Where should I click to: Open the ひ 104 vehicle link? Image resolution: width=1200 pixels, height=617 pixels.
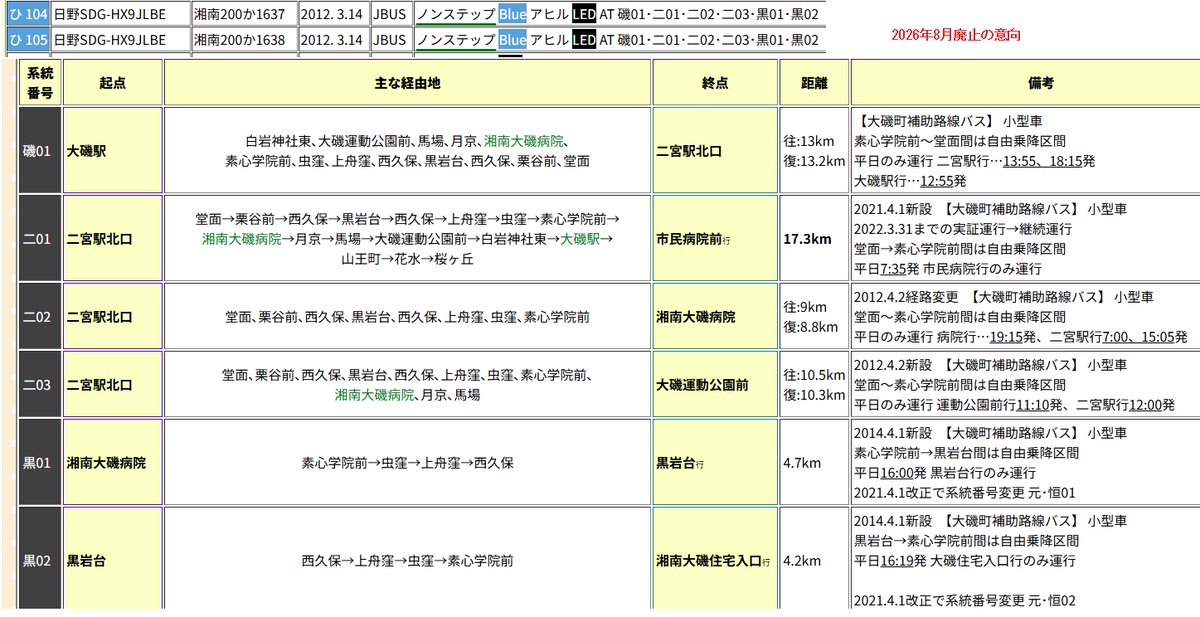(x=27, y=14)
